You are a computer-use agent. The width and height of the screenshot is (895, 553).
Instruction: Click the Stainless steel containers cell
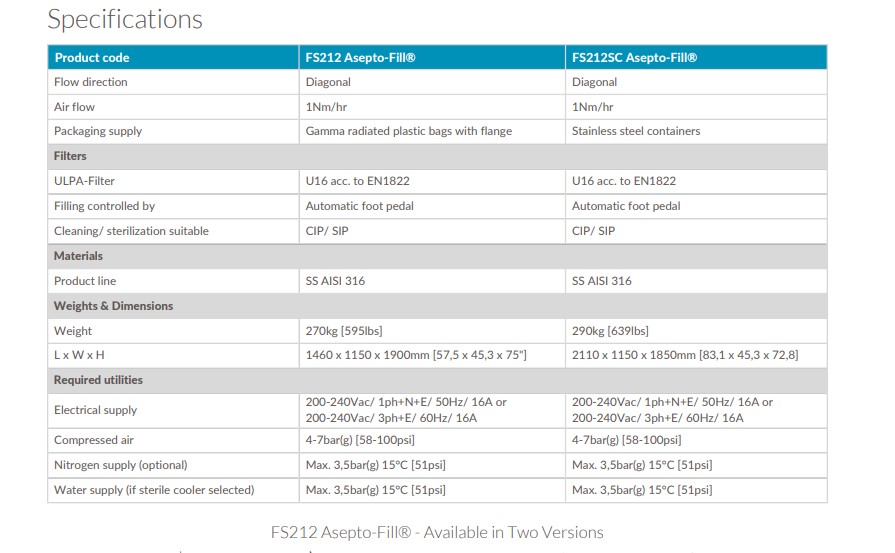(x=636, y=131)
